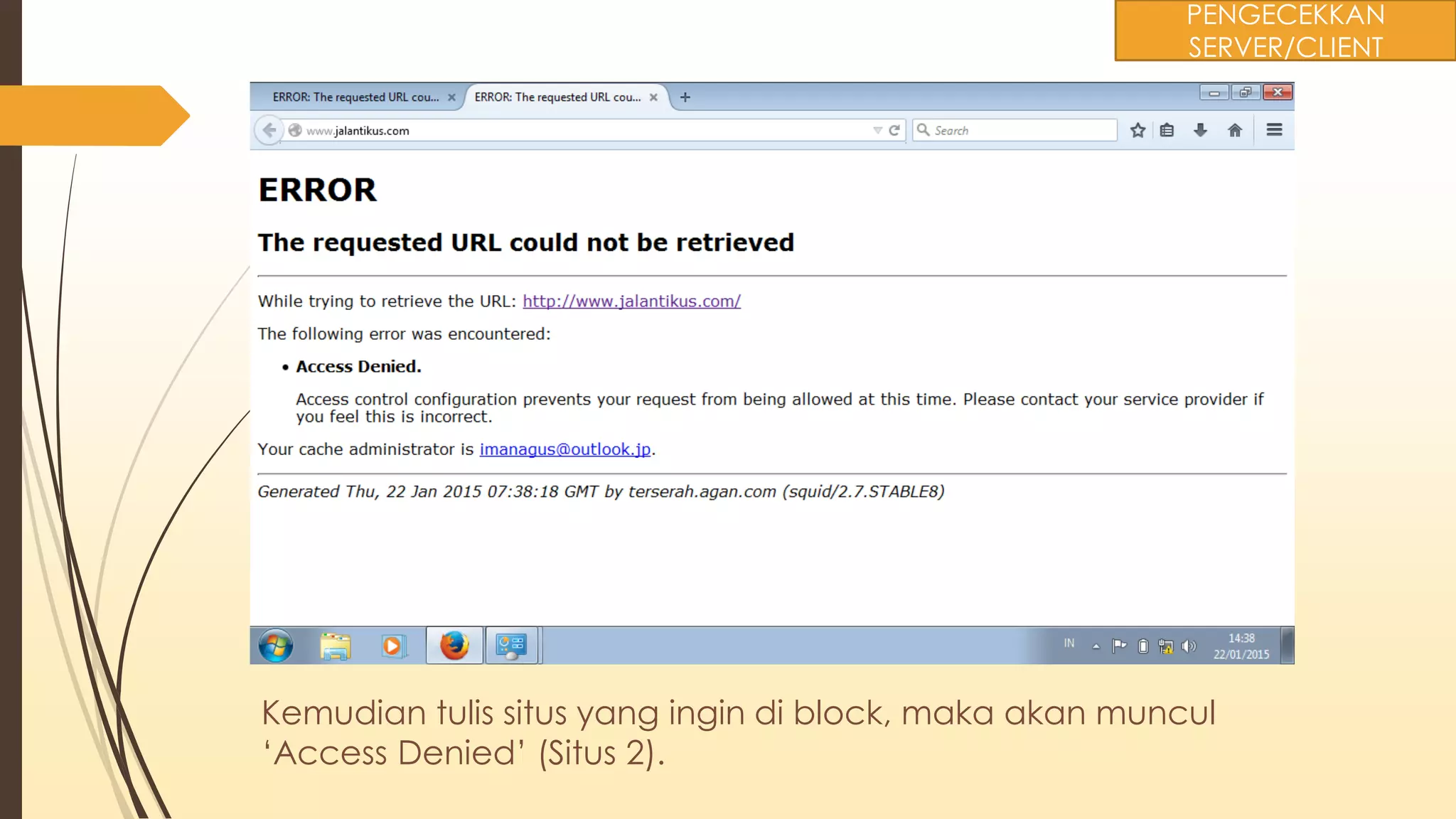Screen dimensions: 1456x819
Task: Email cache administrator imanagus@outlook.jp link
Action: (x=565, y=449)
